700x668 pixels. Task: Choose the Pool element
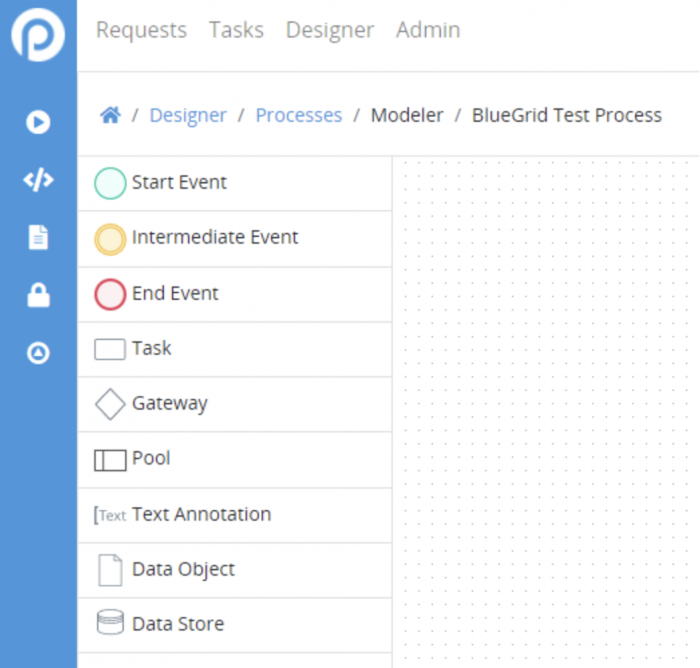coord(110,460)
